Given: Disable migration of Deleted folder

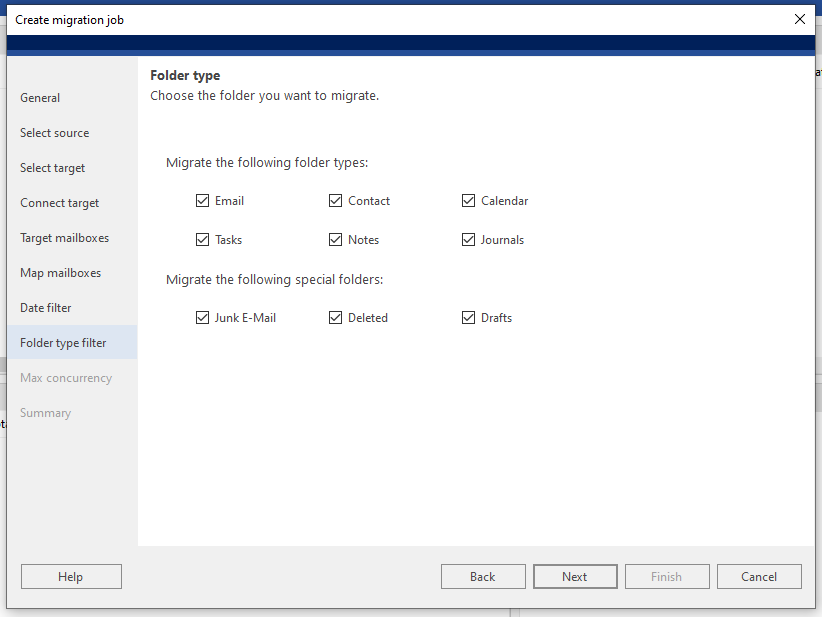Looking at the screenshot, I should (336, 317).
